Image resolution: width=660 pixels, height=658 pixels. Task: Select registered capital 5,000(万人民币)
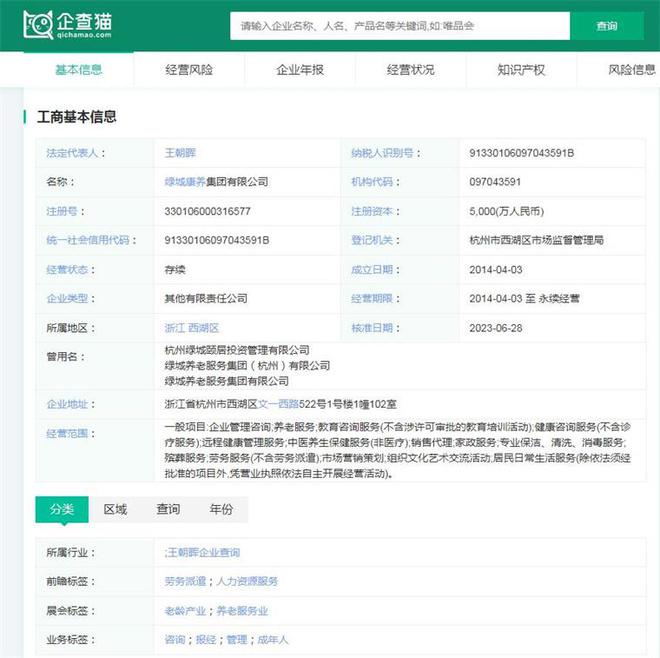click(x=507, y=211)
